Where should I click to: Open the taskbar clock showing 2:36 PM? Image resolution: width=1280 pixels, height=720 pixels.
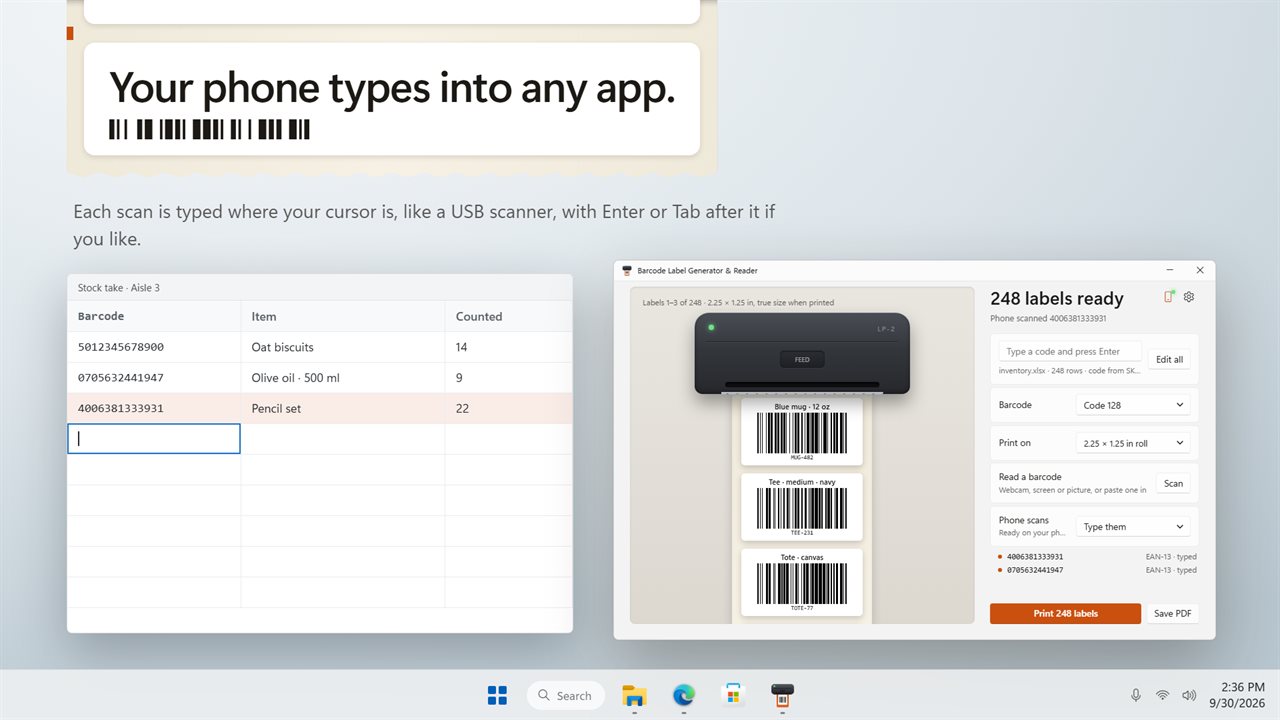click(x=1238, y=695)
